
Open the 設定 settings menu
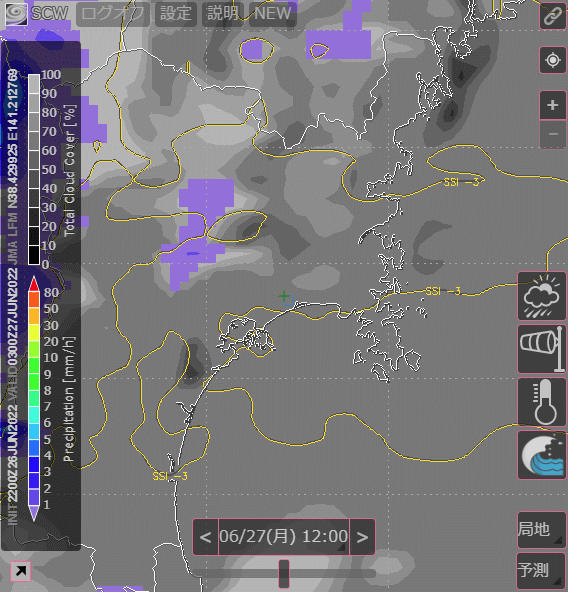[176, 14]
